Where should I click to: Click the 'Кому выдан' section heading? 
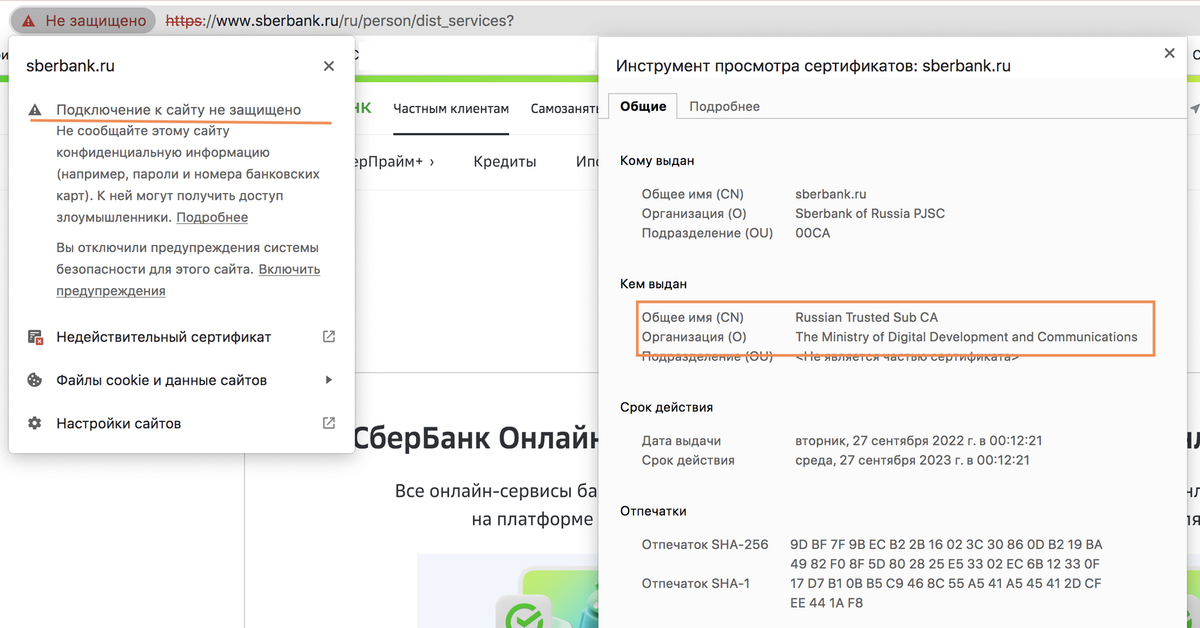click(x=657, y=160)
